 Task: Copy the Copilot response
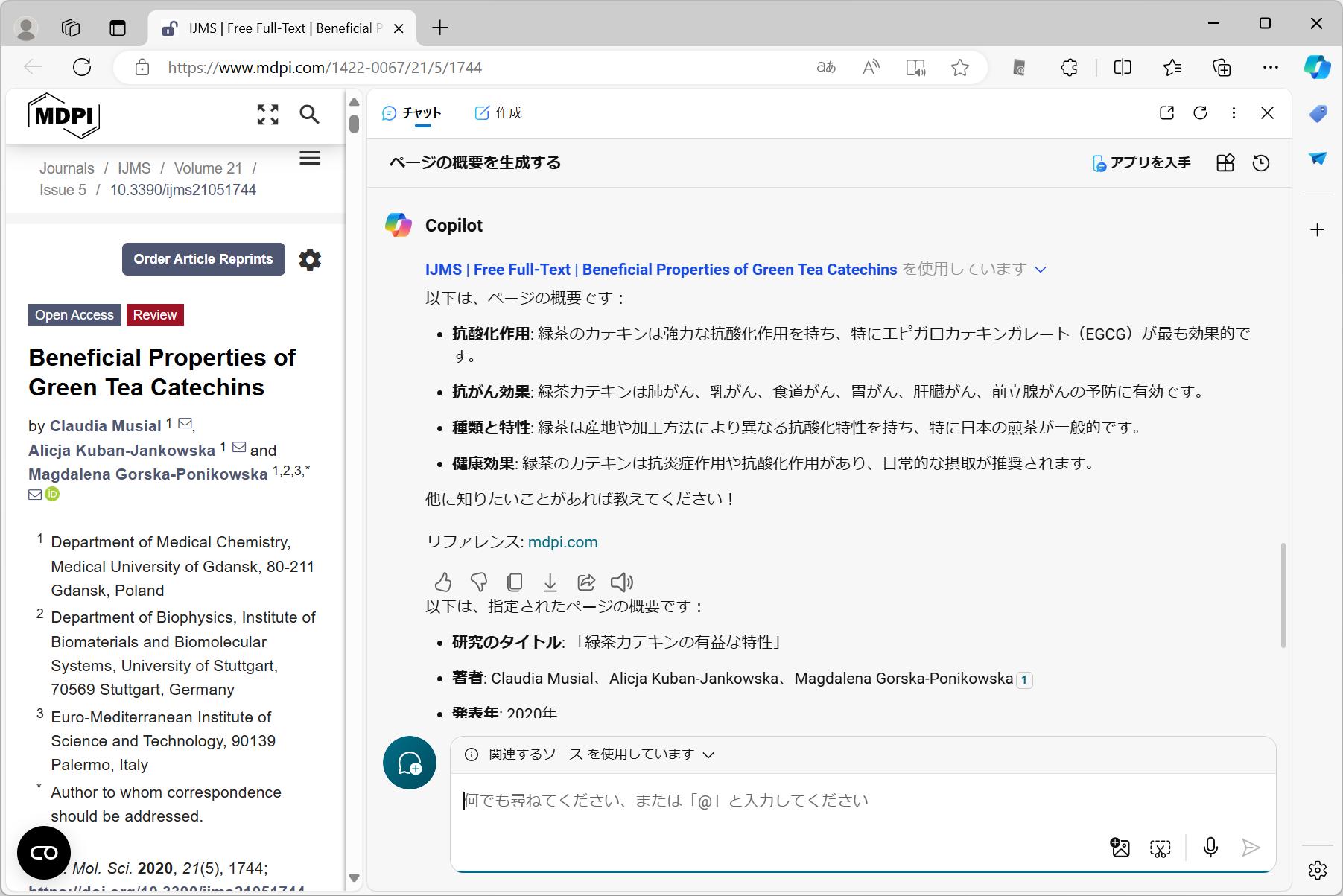[515, 582]
